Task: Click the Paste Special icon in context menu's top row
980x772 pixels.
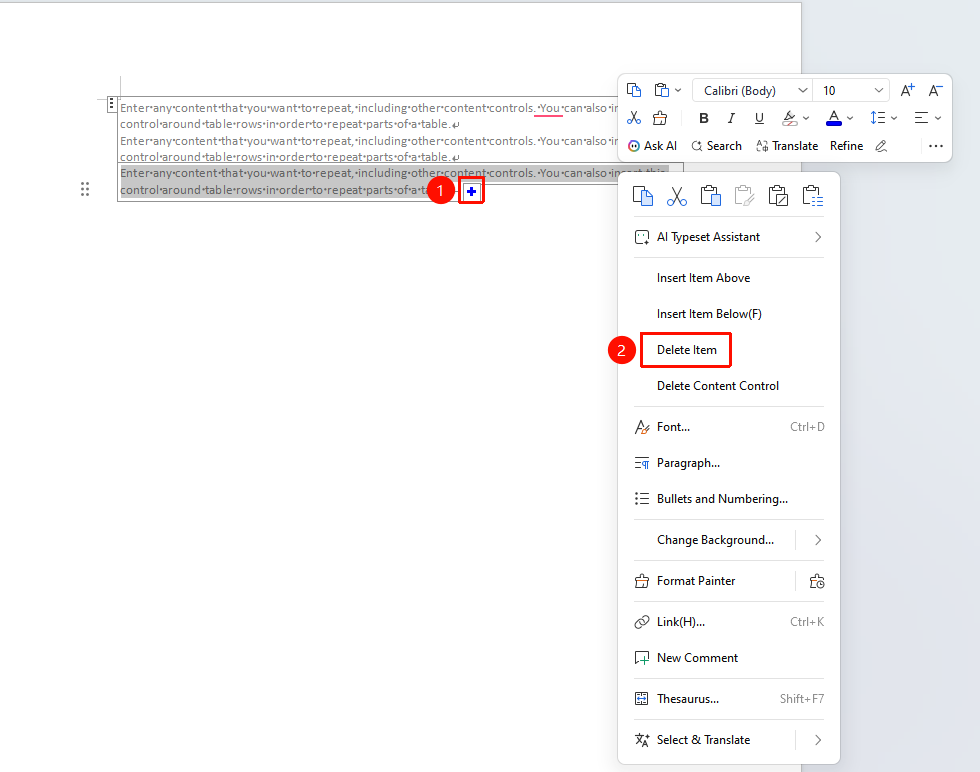Action: click(x=811, y=196)
